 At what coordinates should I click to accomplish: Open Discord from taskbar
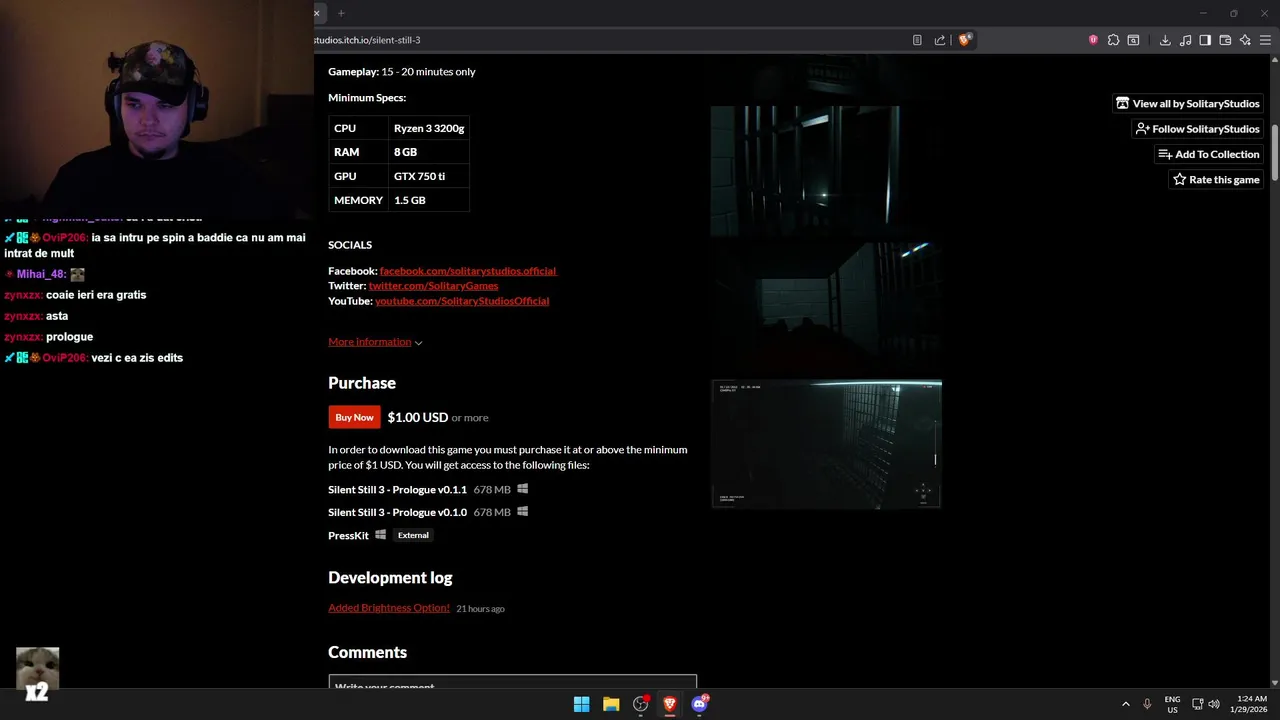pos(700,704)
